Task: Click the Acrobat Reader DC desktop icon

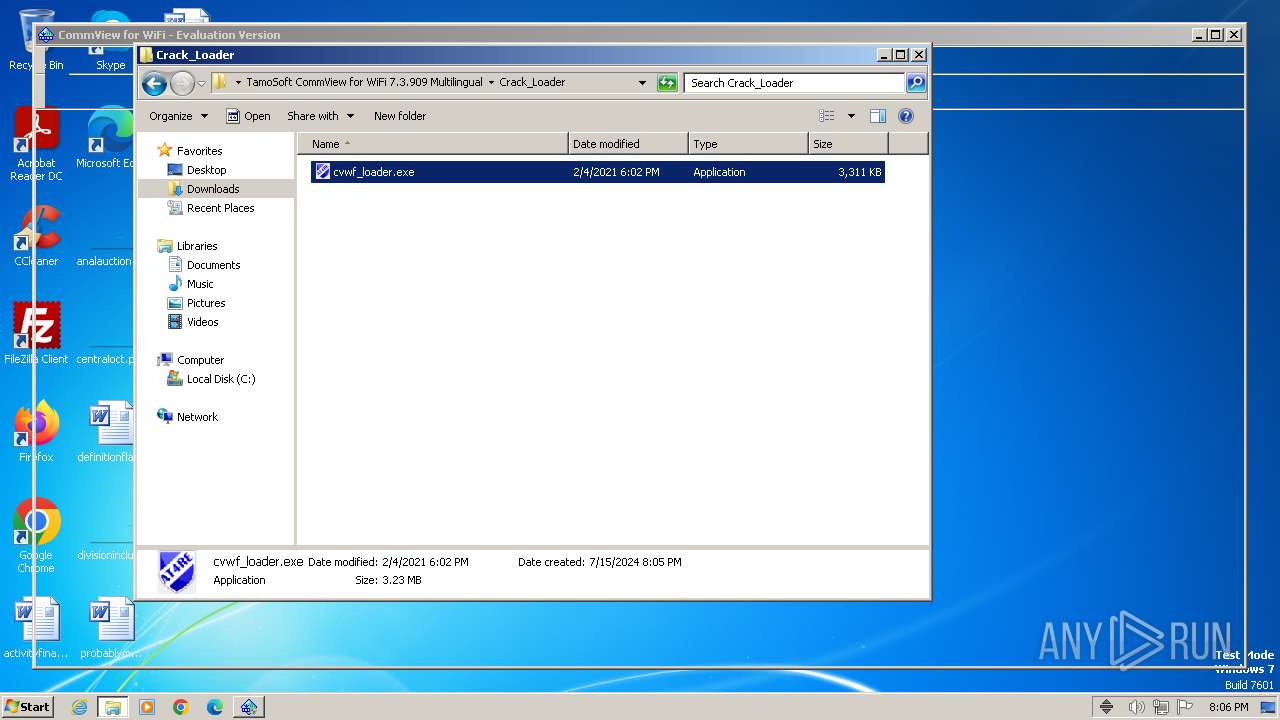Action: [x=36, y=145]
